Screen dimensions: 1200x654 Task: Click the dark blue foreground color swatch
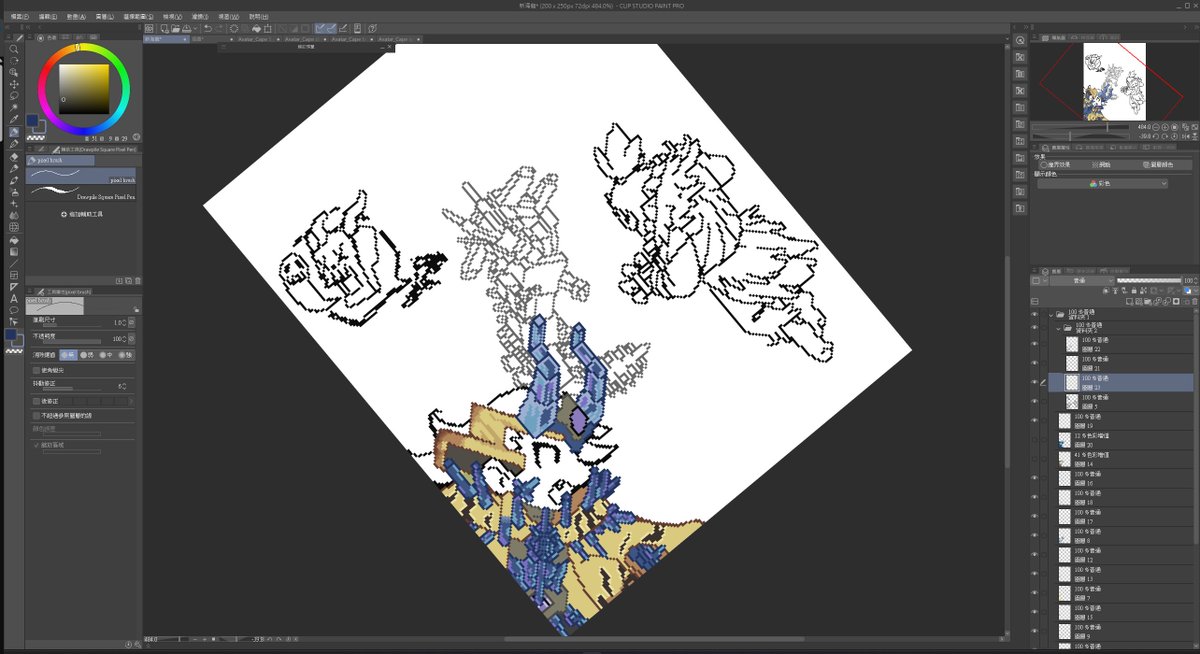coord(10,334)
